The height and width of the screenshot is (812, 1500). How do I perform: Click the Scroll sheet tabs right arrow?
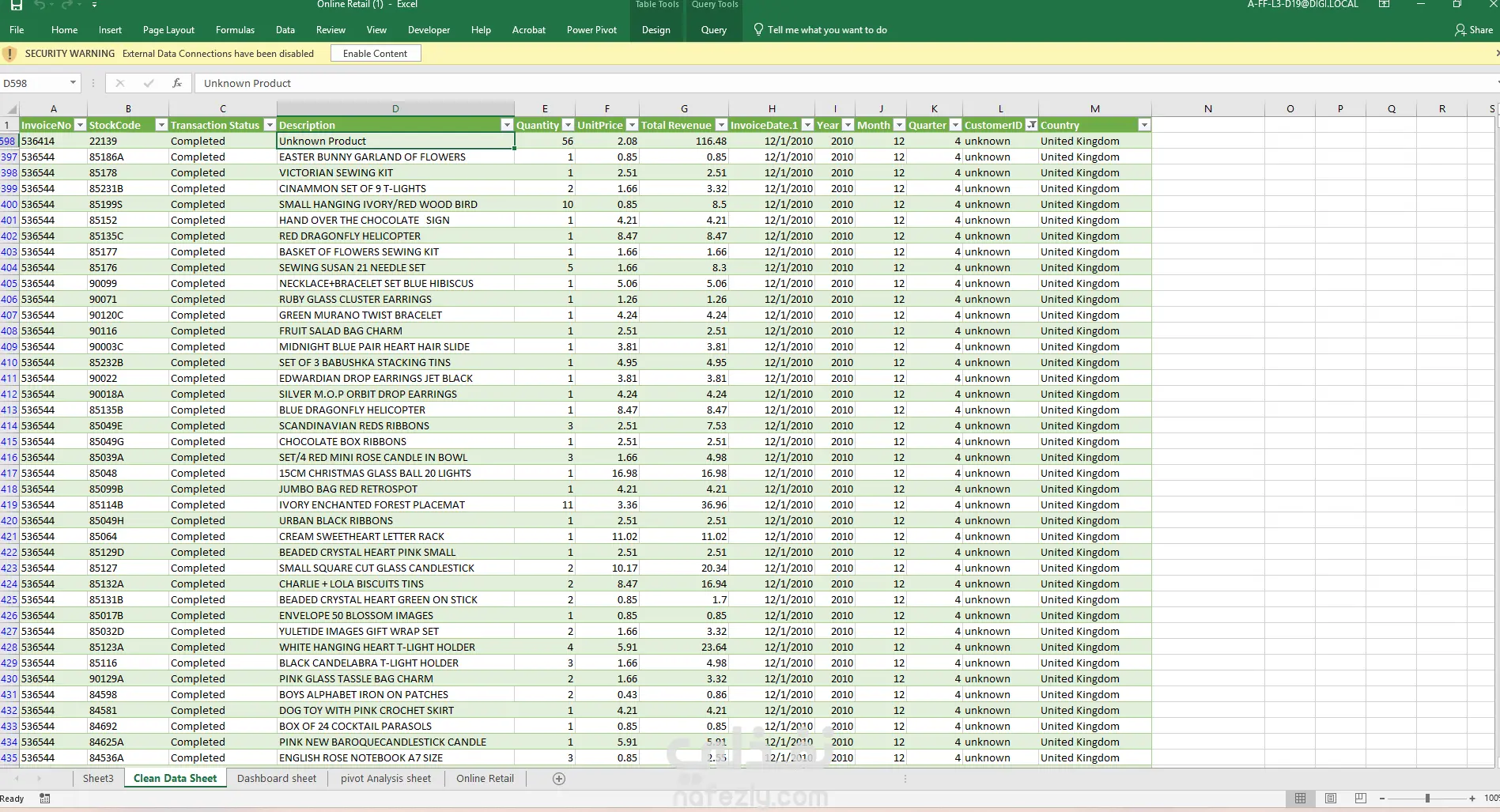(x=39, y=779)
